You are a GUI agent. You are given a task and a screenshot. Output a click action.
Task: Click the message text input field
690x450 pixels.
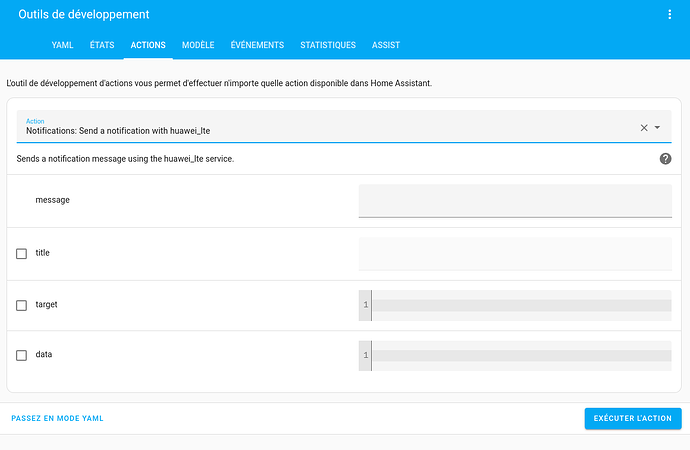click(514, 200)
